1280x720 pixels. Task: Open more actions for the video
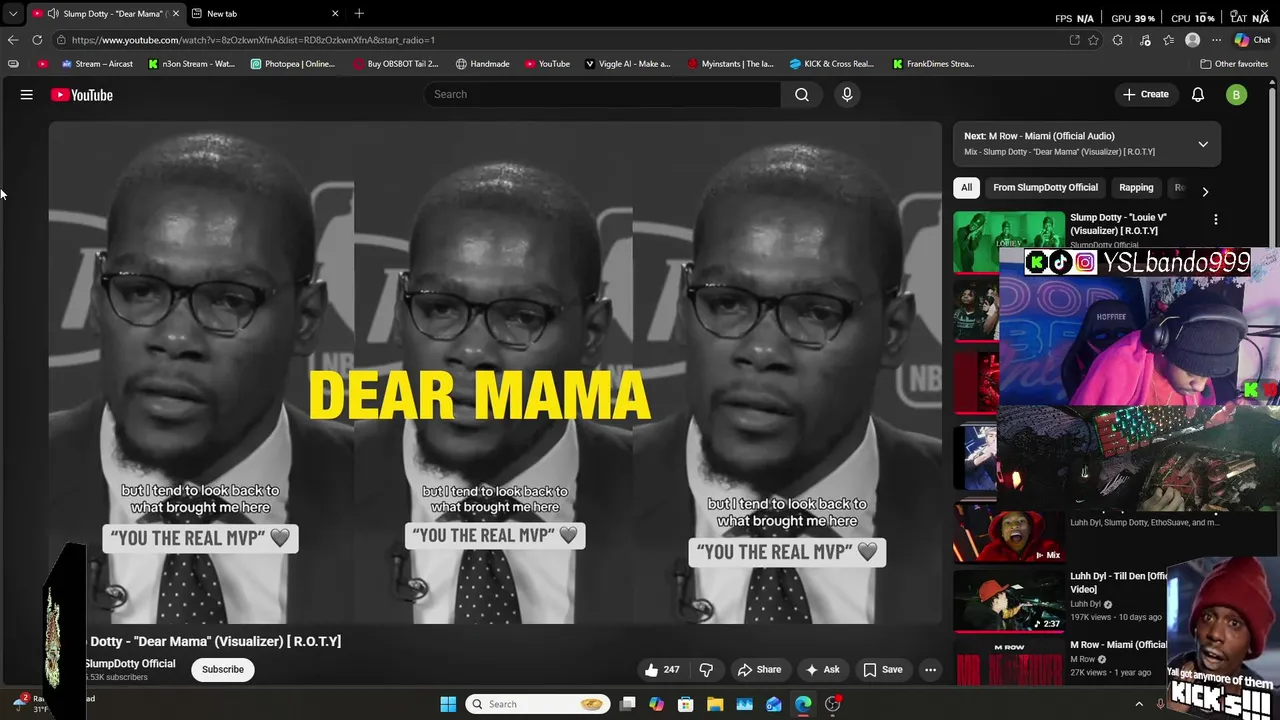[x=930, y=670]
